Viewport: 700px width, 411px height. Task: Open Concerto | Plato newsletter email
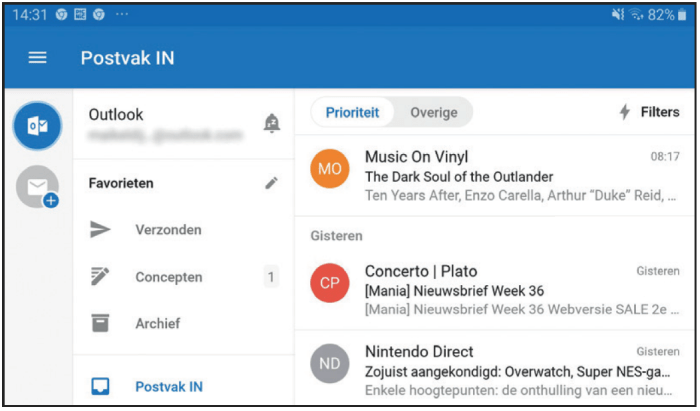tap(495, 290)
